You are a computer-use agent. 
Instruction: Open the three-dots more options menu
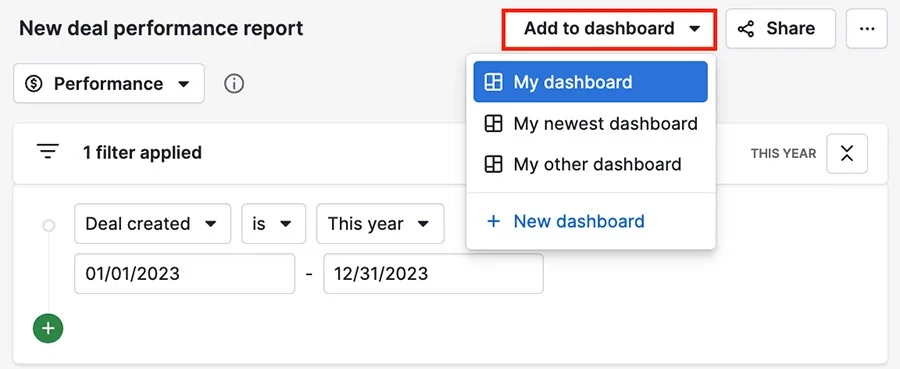tap(867, 29)
